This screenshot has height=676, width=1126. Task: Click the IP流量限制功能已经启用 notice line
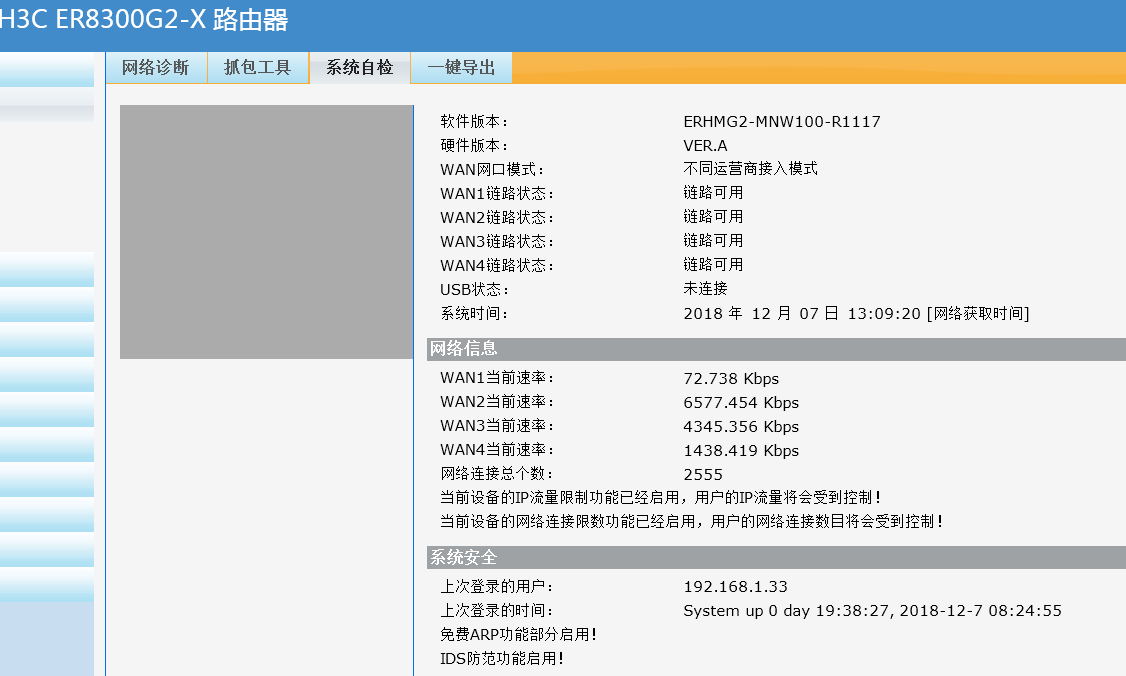point(660,497)
